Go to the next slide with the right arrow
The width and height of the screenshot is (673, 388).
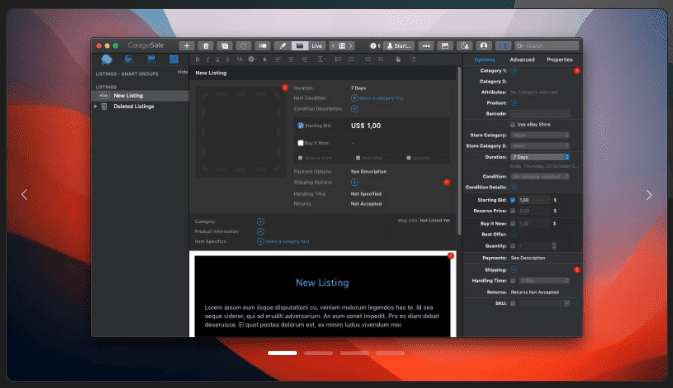[x=649, y=195]
